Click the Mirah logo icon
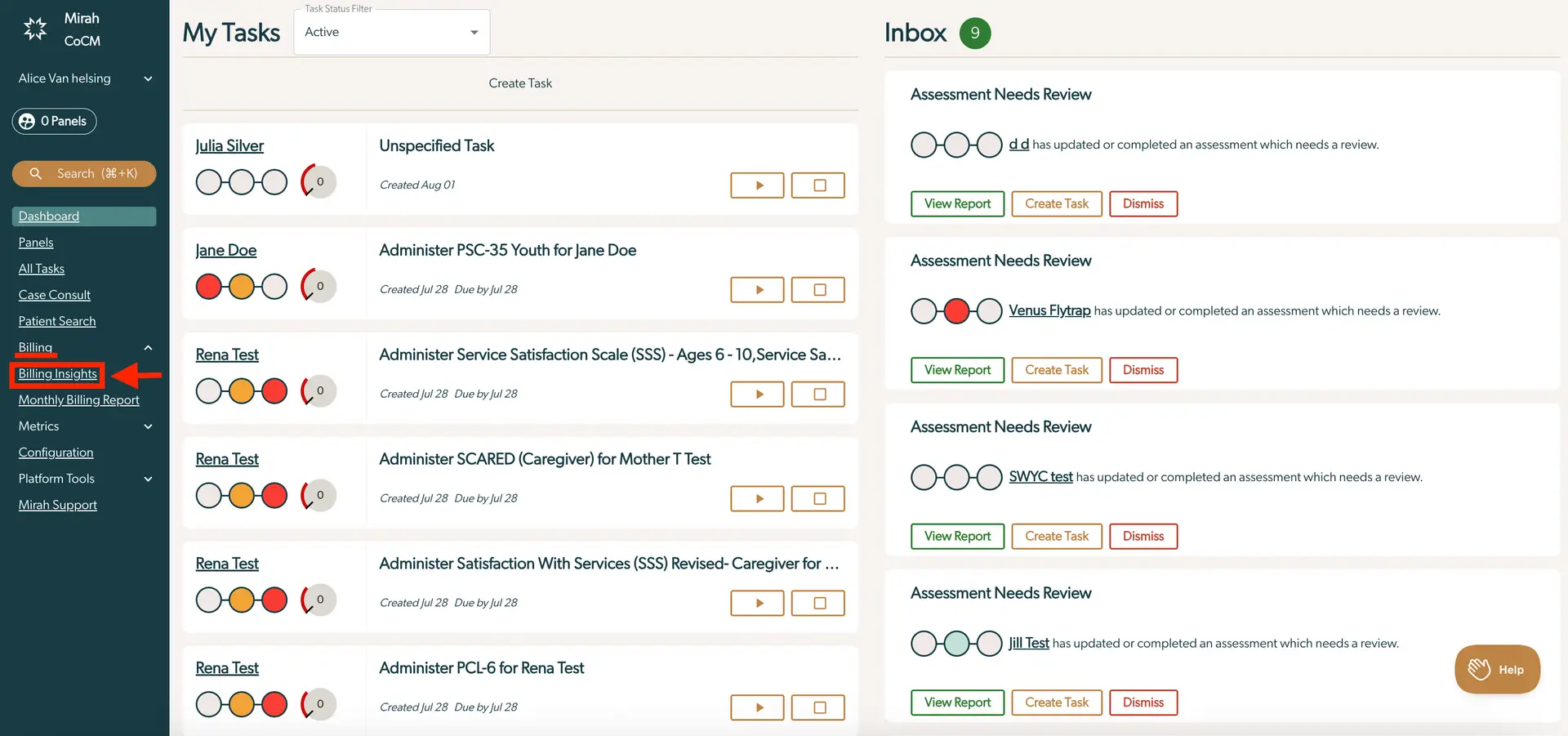This screenshot has width=1568, height=736. click(x=34, y=27)
